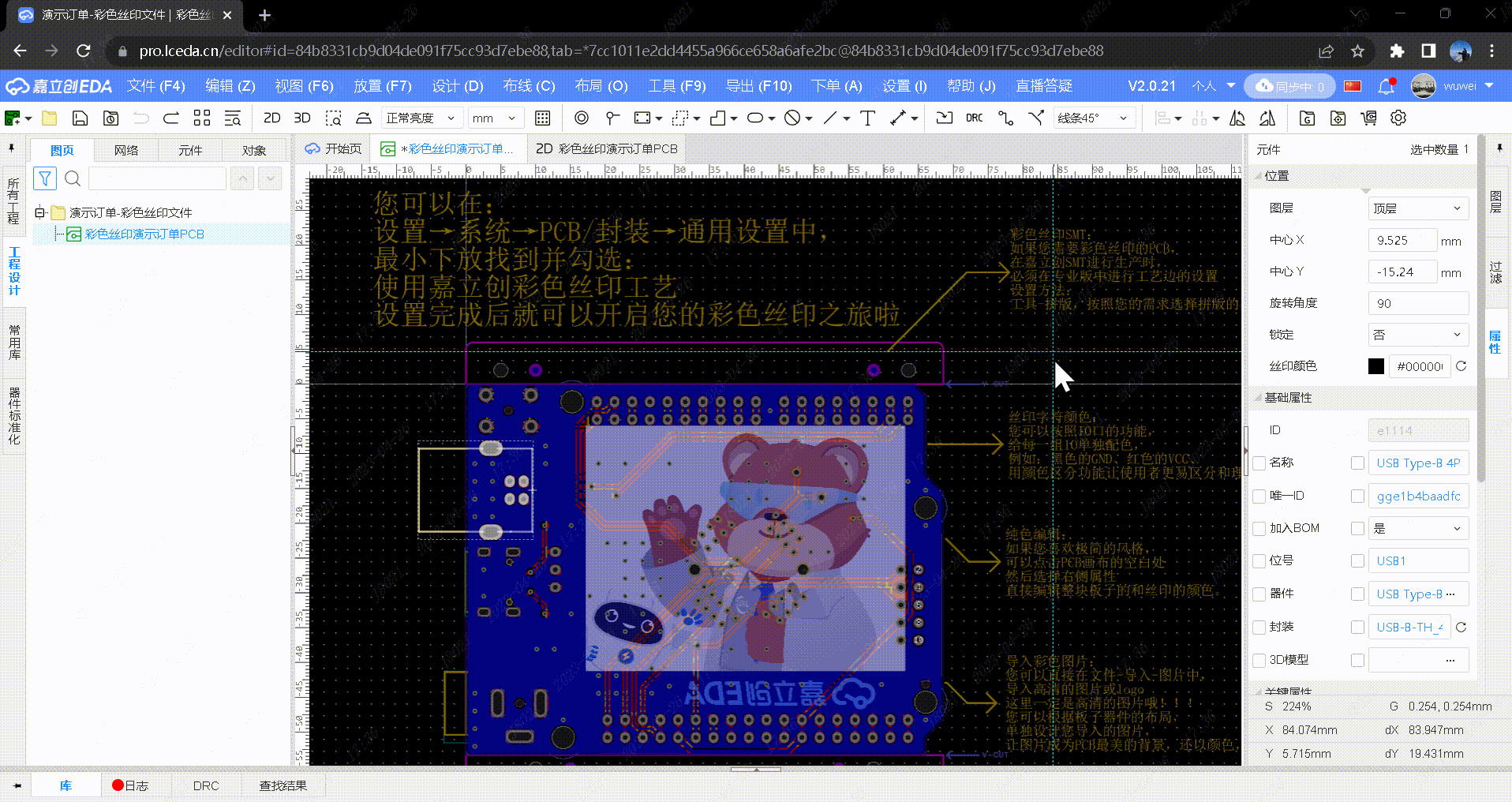1512x802 pixels.
Task: Click the flip horizontal mirror icon
Action: tap(1237, 118)
